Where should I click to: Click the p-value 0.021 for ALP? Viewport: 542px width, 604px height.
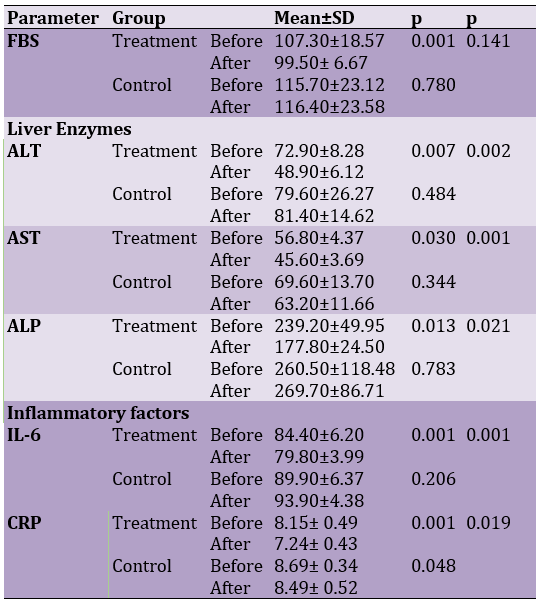coord(488,326)
